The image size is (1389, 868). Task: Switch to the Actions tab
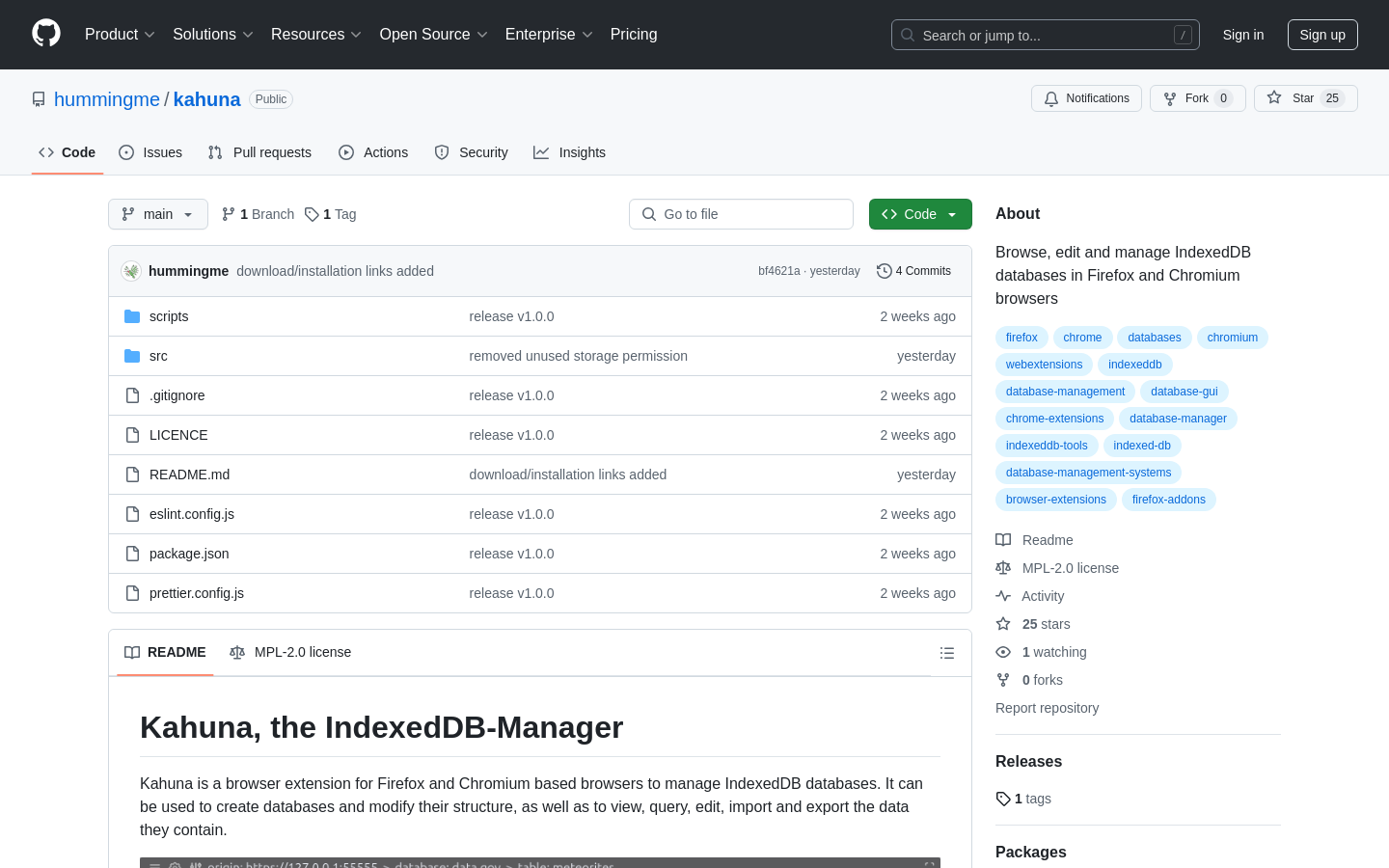coord(373,152)
